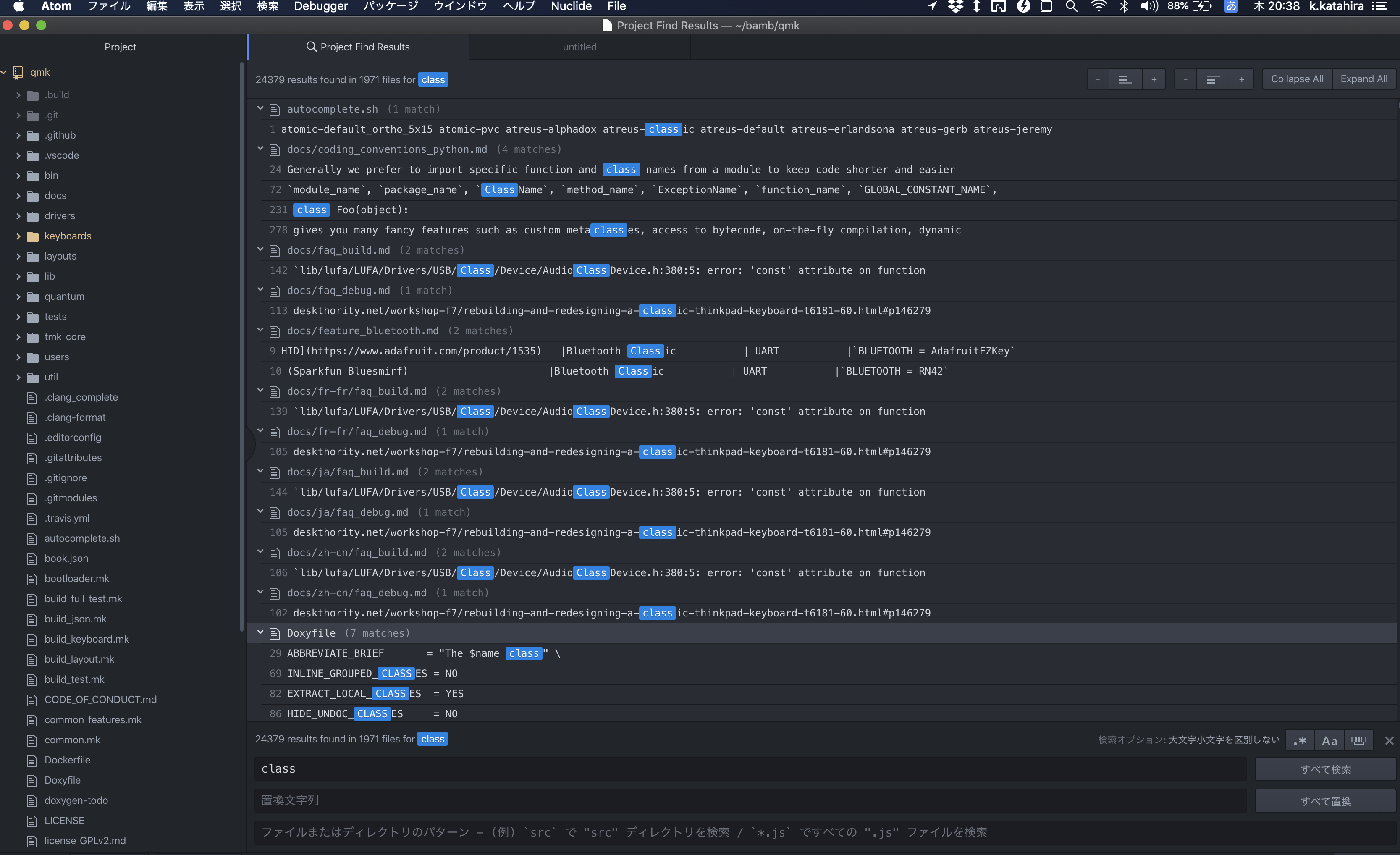Switch to the untitled tab

coord(579,47)
